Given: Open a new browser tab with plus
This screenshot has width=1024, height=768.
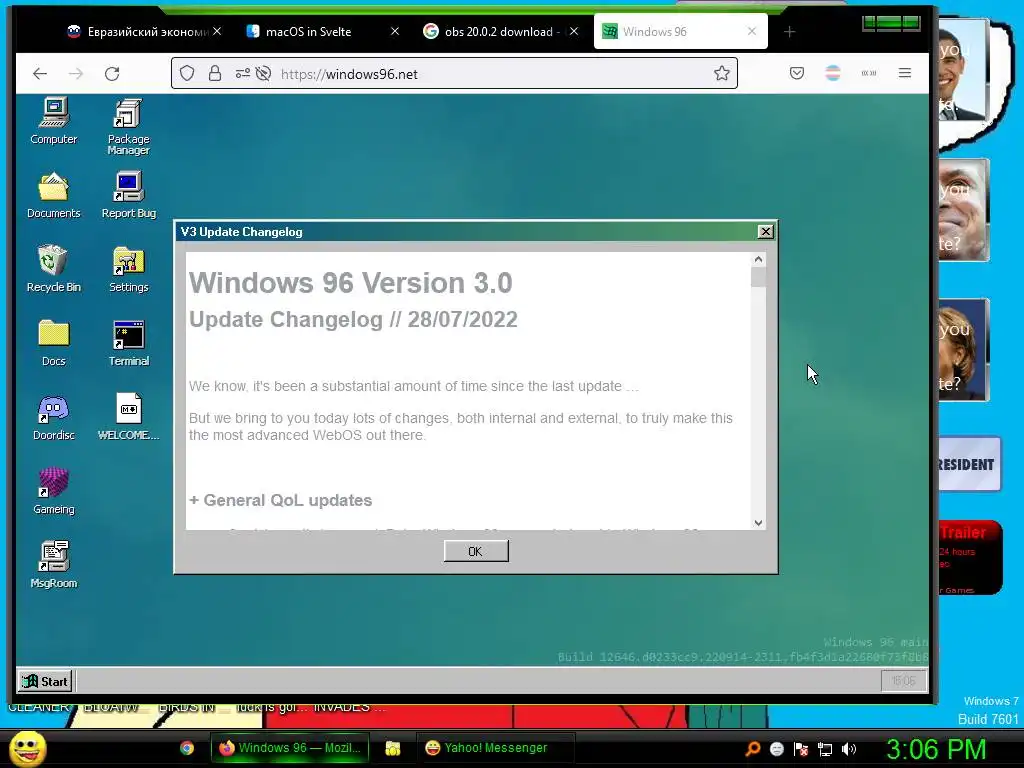Looking at the screenshot, I should (x=789, y=31).
